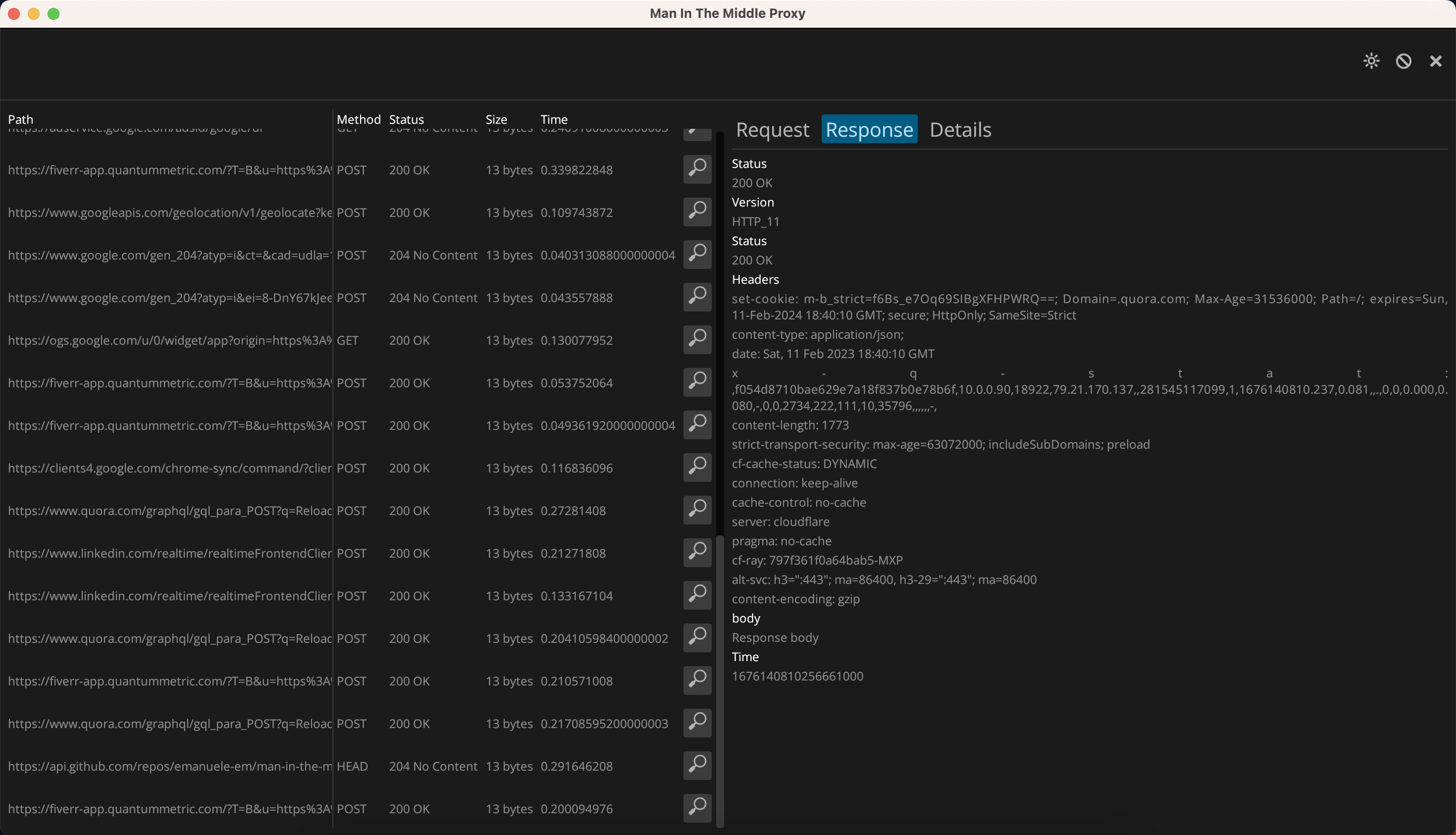
Task: Select the clients4.google.com chrome-sync path text
Action: [x=170, y=469]
